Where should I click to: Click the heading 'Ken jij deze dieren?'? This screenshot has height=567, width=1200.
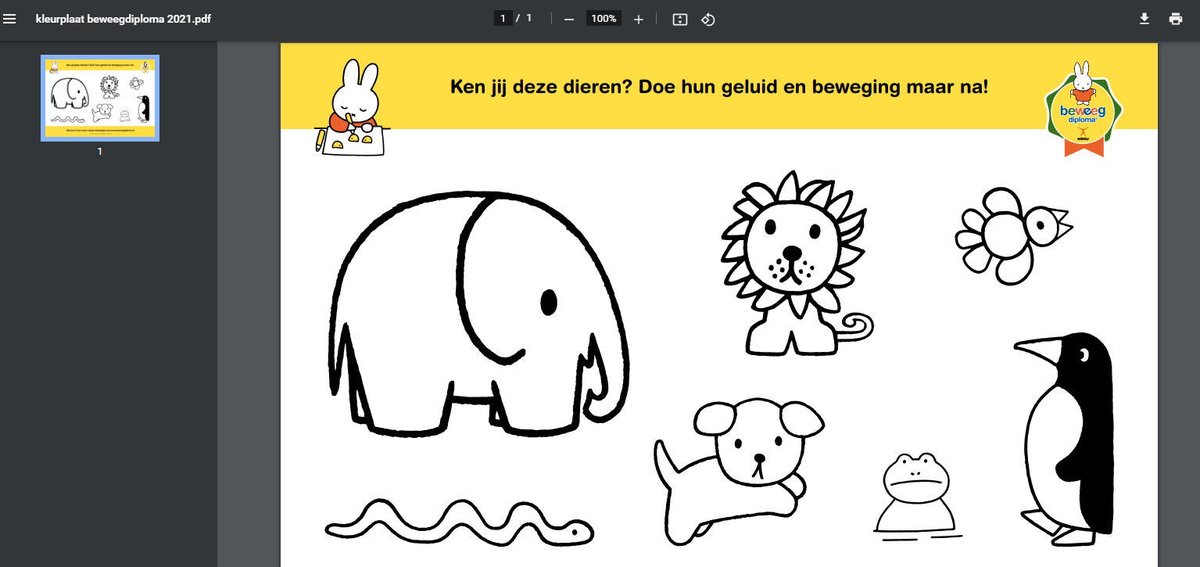543,87
